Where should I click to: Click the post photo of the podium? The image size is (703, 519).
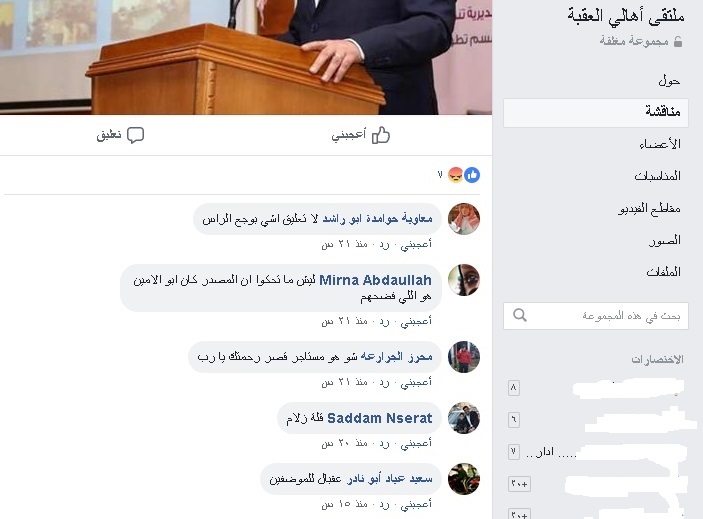click(x=246, y=57)
